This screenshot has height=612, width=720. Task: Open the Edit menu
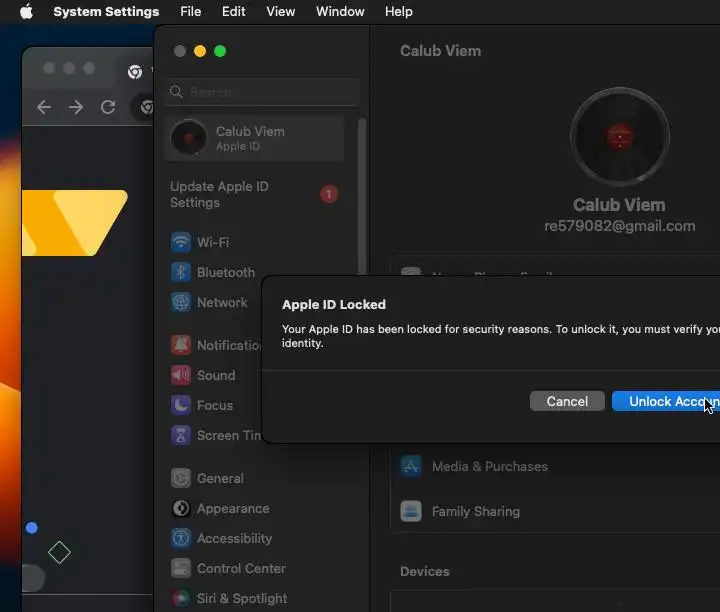(233, 11)
